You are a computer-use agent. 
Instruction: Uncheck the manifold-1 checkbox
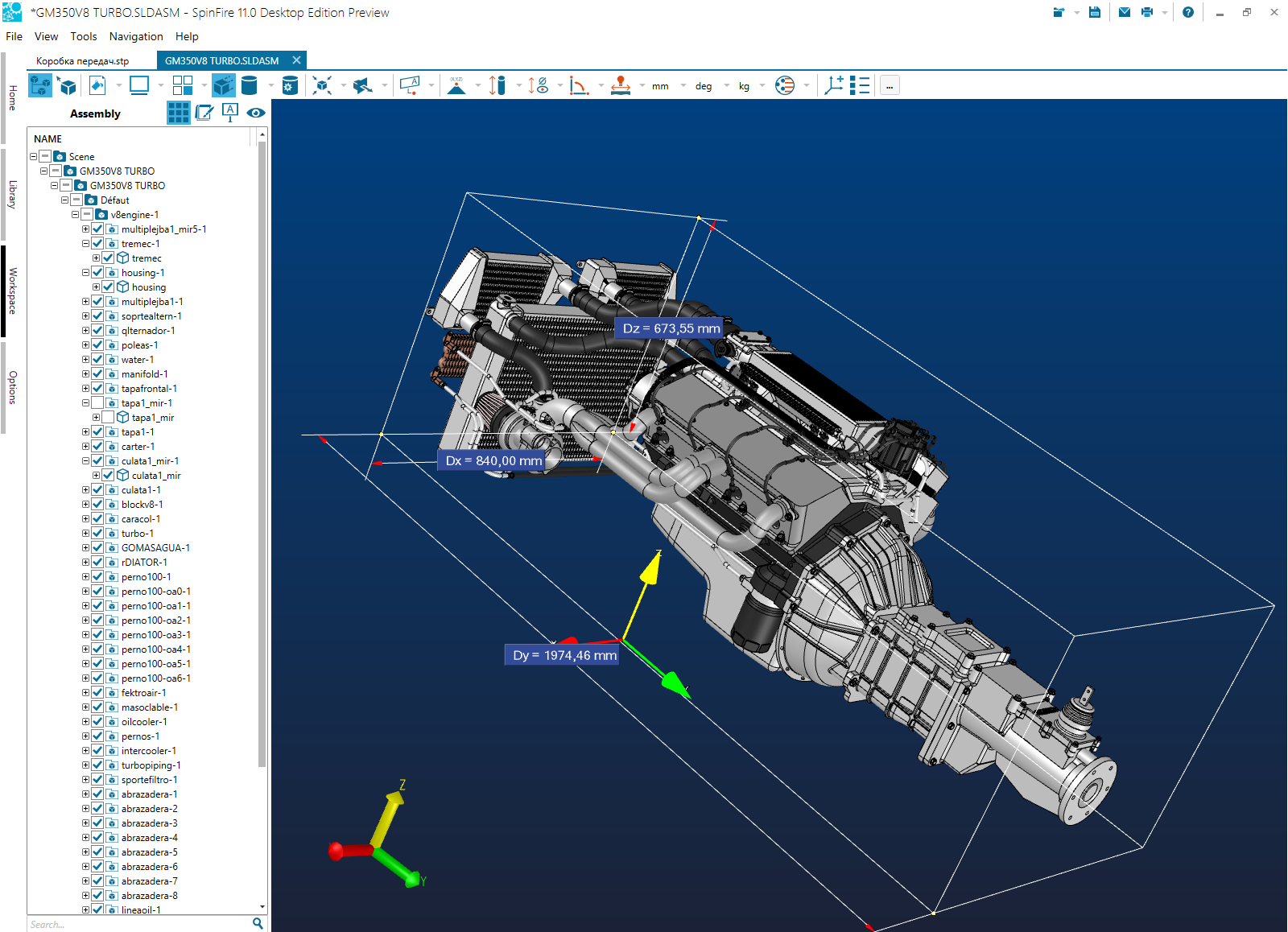[97, 374]
